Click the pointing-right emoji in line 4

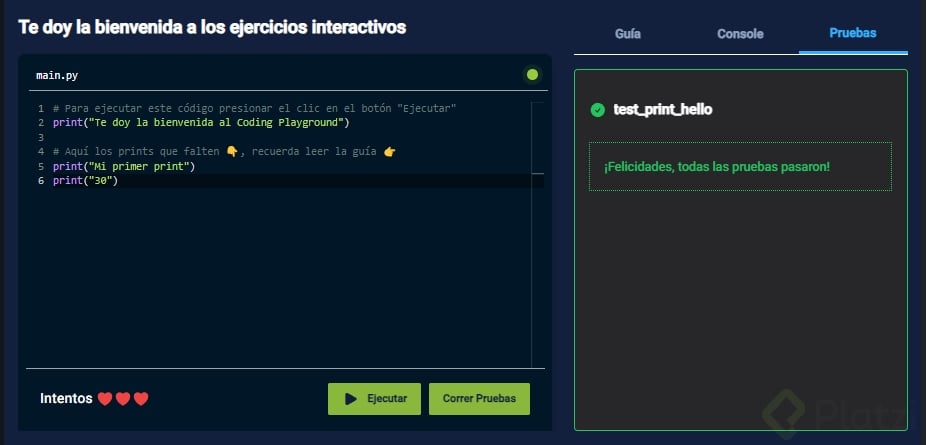389,152
